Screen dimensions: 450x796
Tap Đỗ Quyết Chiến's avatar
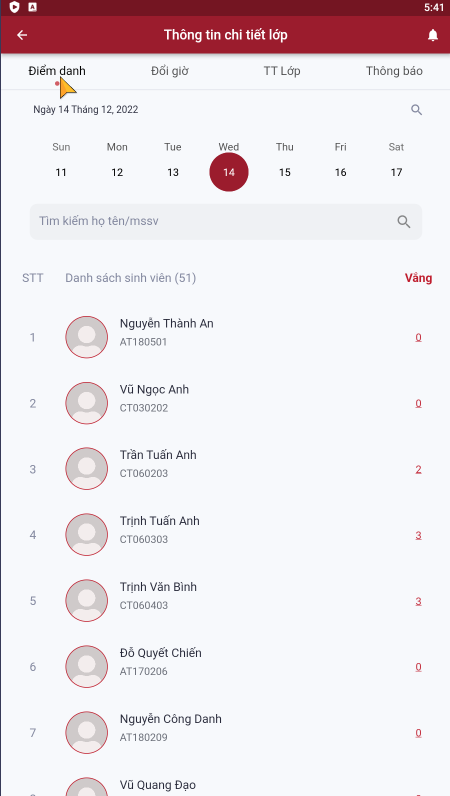point(87,667)
